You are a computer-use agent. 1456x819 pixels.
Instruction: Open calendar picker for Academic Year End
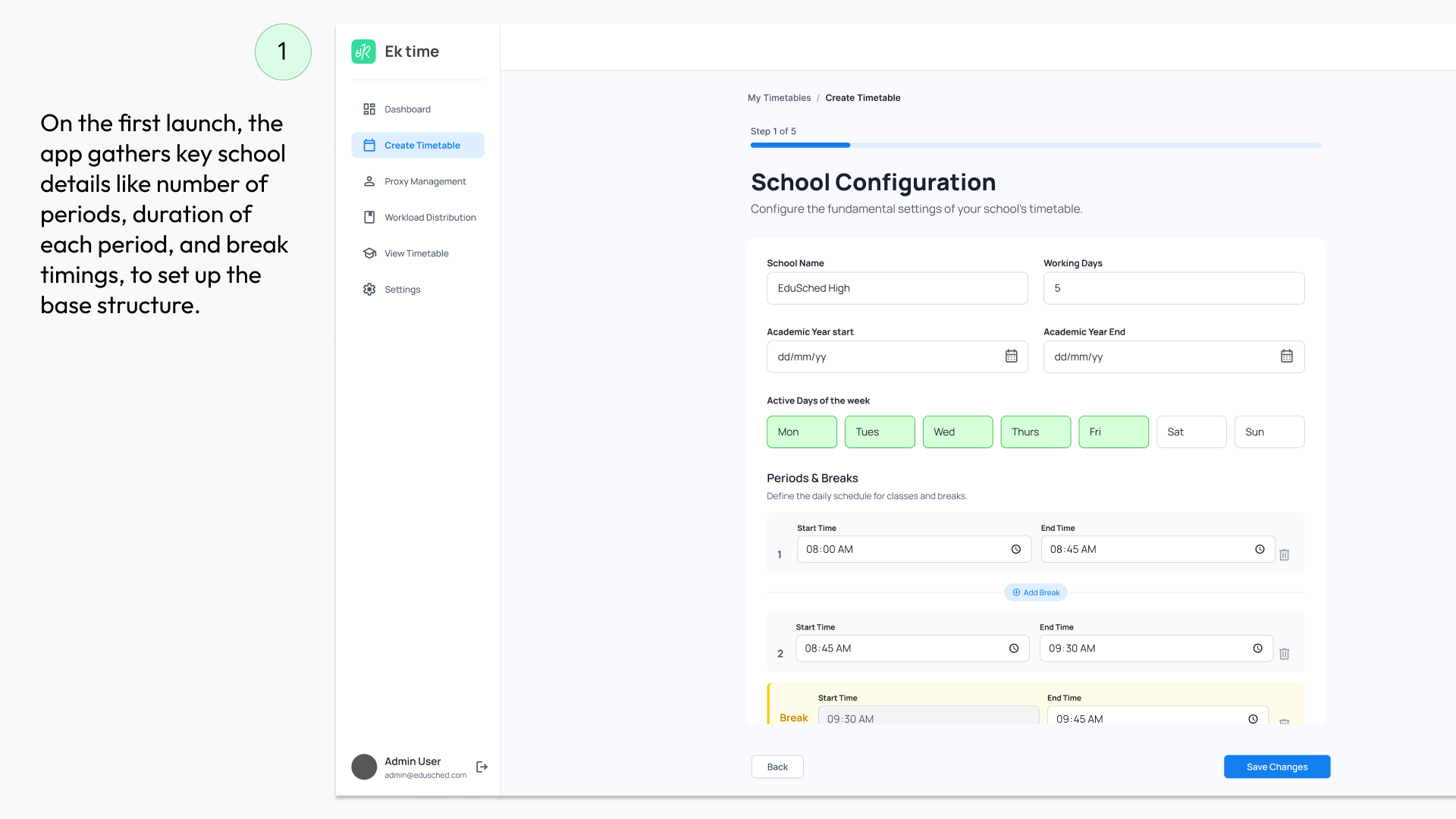[x=1287, y=356]
